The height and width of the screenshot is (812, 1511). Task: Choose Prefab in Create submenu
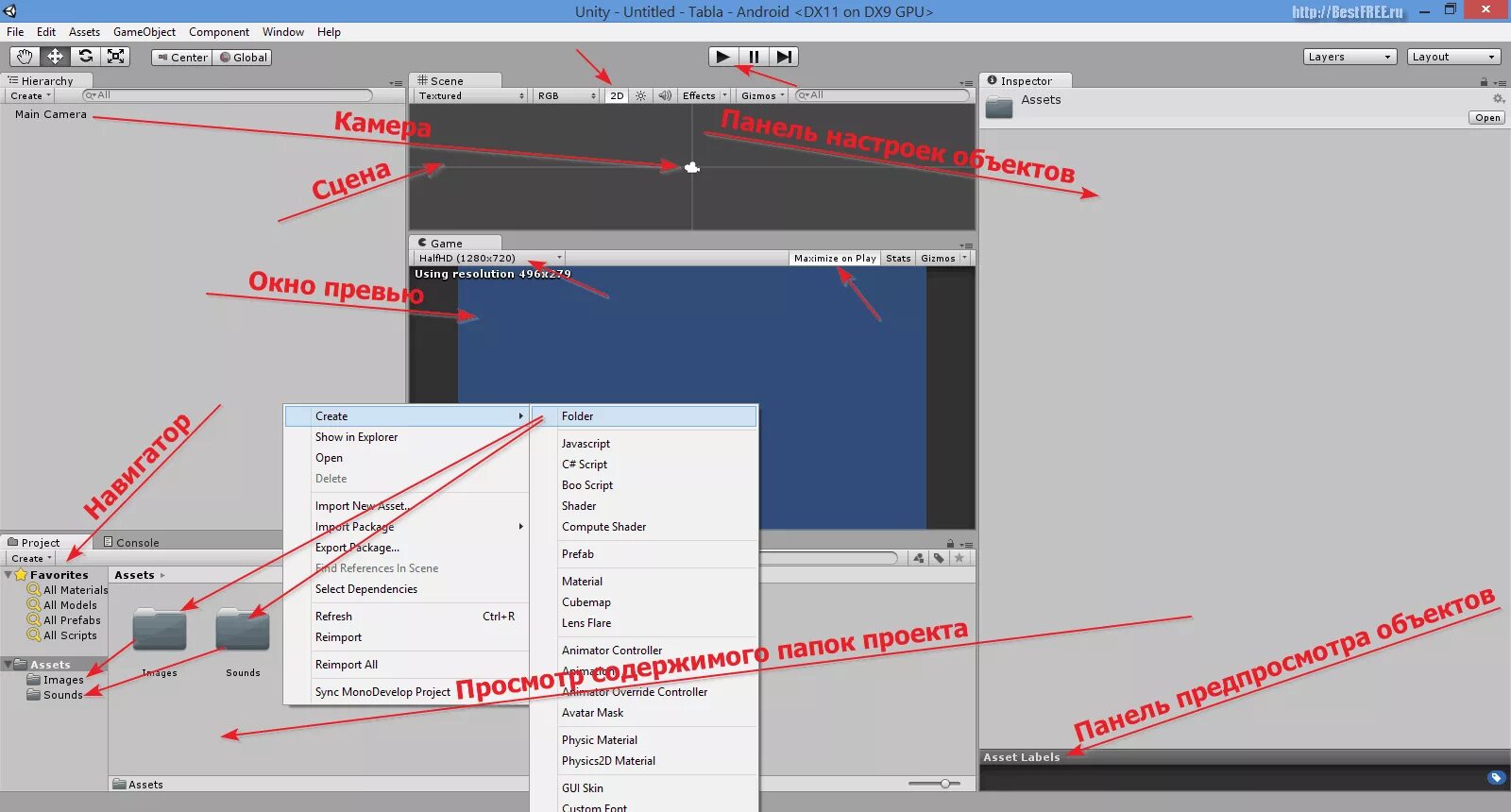[644, 554]
